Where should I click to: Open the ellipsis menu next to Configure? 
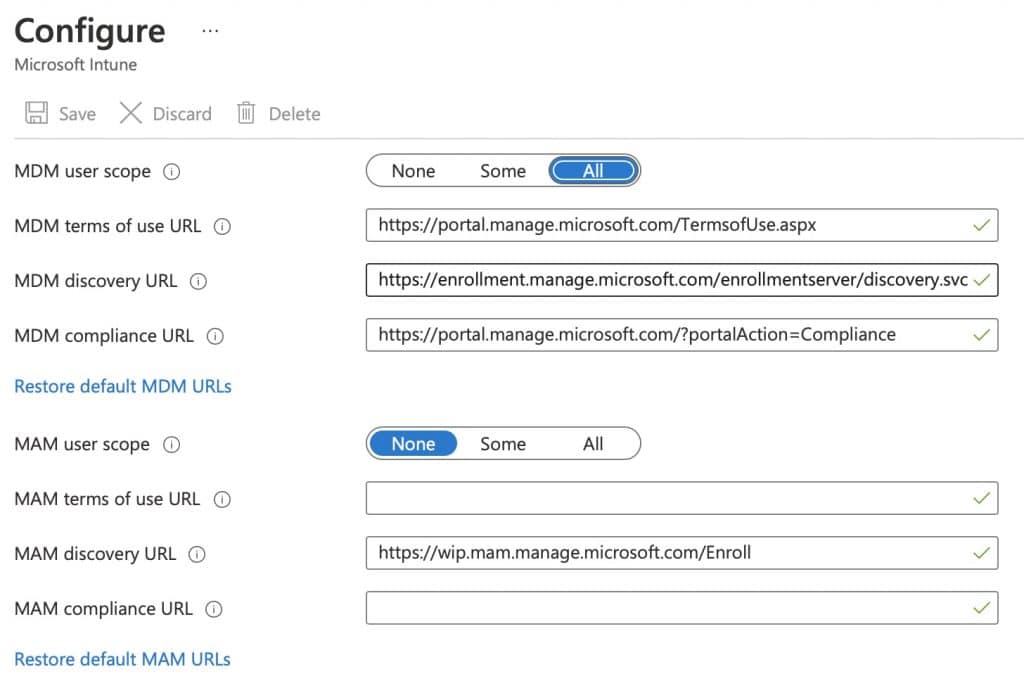pyautogui.click(x=210, y=31)
